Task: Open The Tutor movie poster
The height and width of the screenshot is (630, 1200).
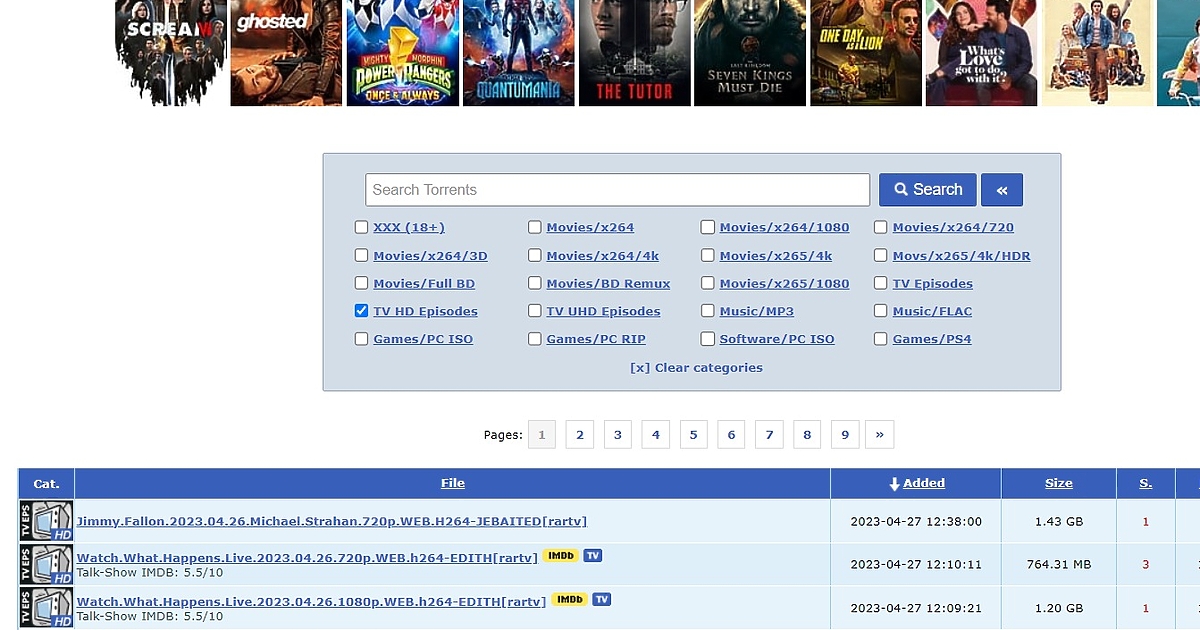Action: click(x=634, y=52)
